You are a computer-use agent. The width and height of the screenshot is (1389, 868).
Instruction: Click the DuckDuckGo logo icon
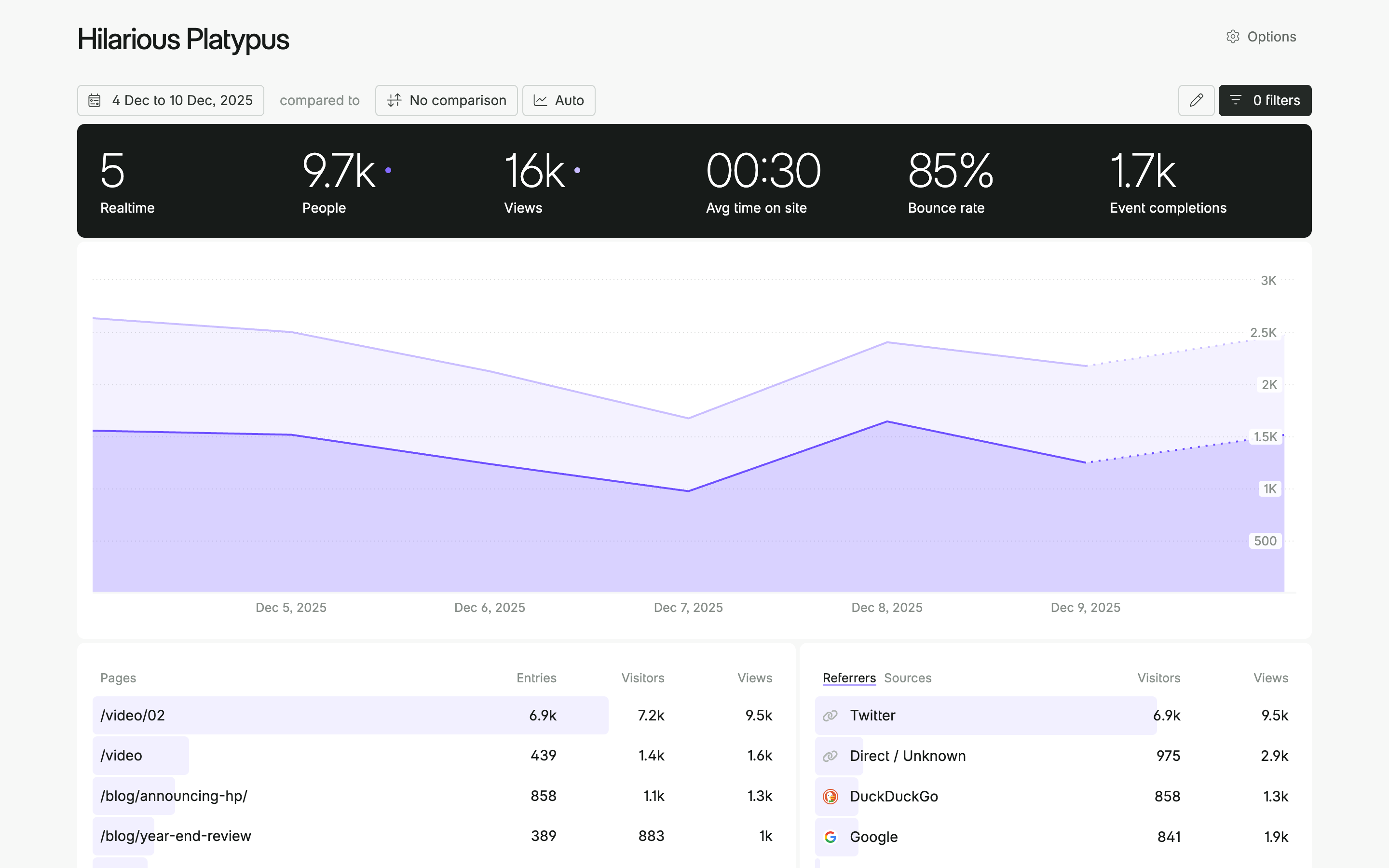click(830, 796)
